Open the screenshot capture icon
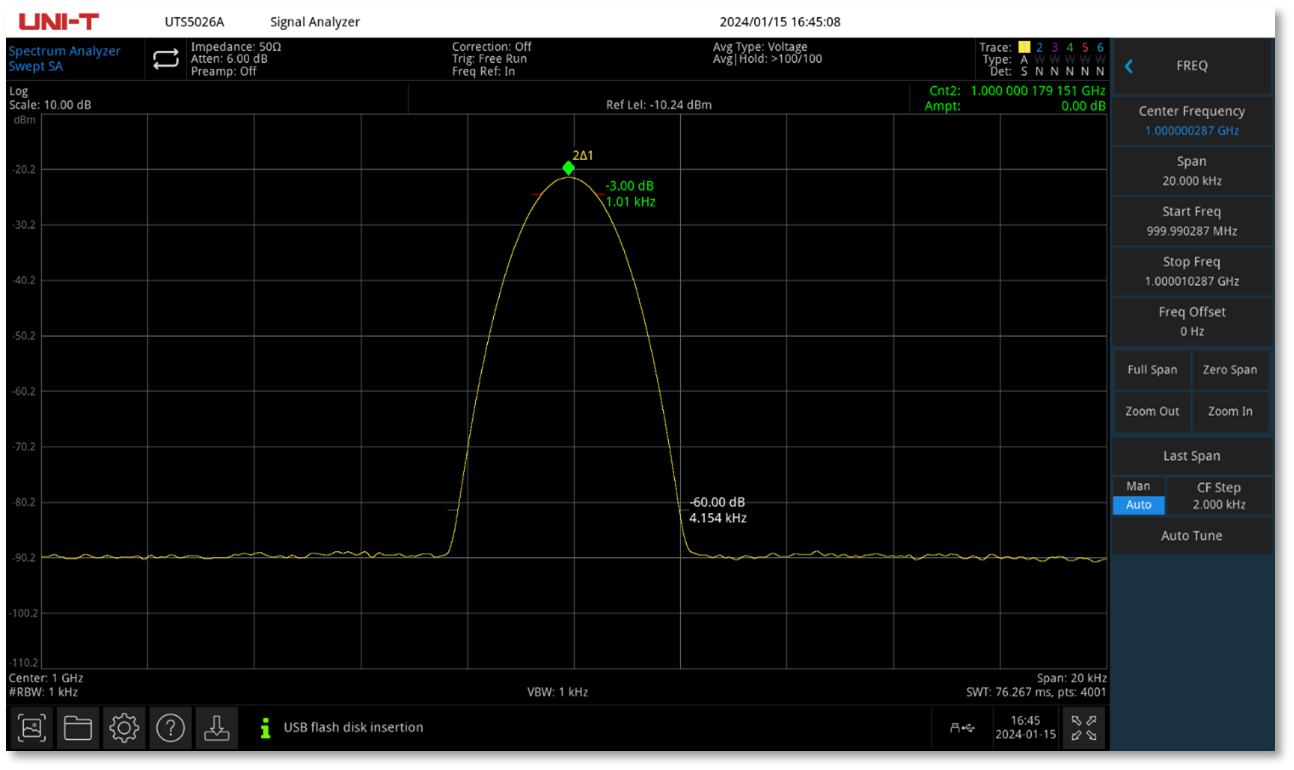 tap(32, 728)
